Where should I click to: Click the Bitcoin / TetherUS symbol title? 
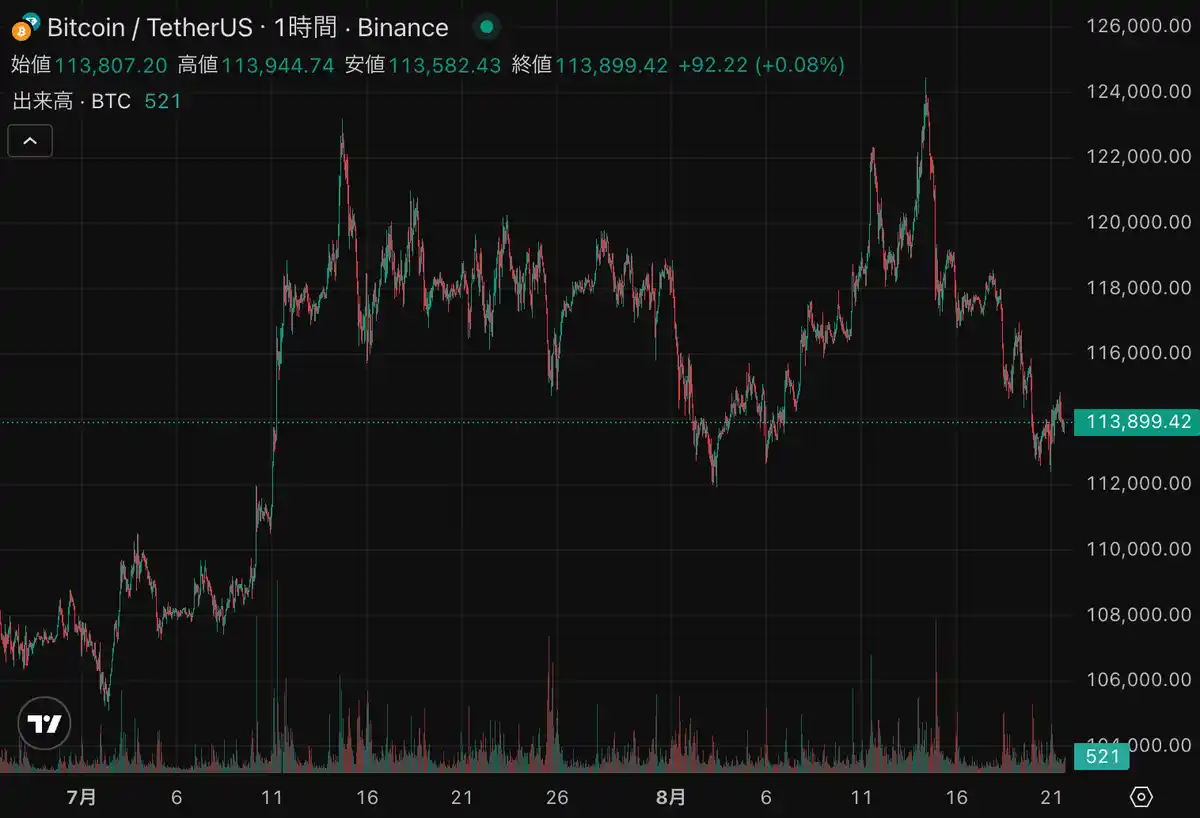tap(150, 27)
